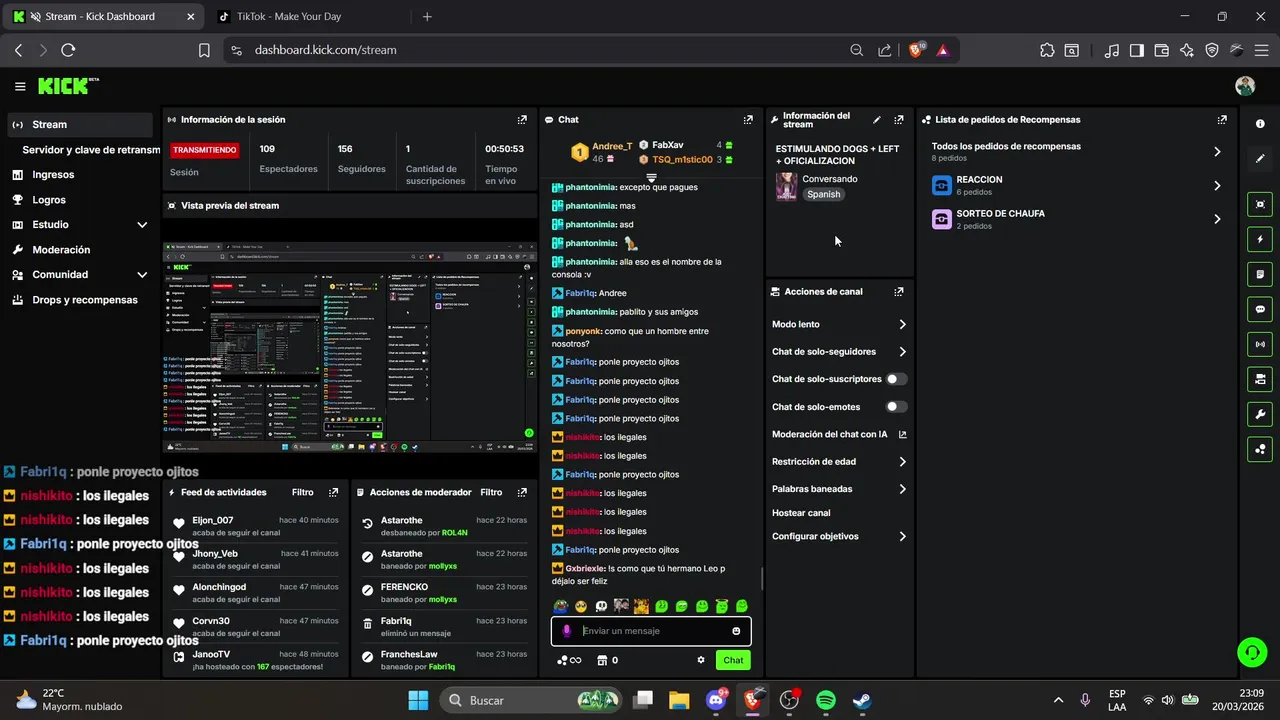Image resolution: width=1280 pixels, height=720 pixels.
Task: Toggle the chat bubble widget icon in the right sidebar
Action: coord(1260,309)
